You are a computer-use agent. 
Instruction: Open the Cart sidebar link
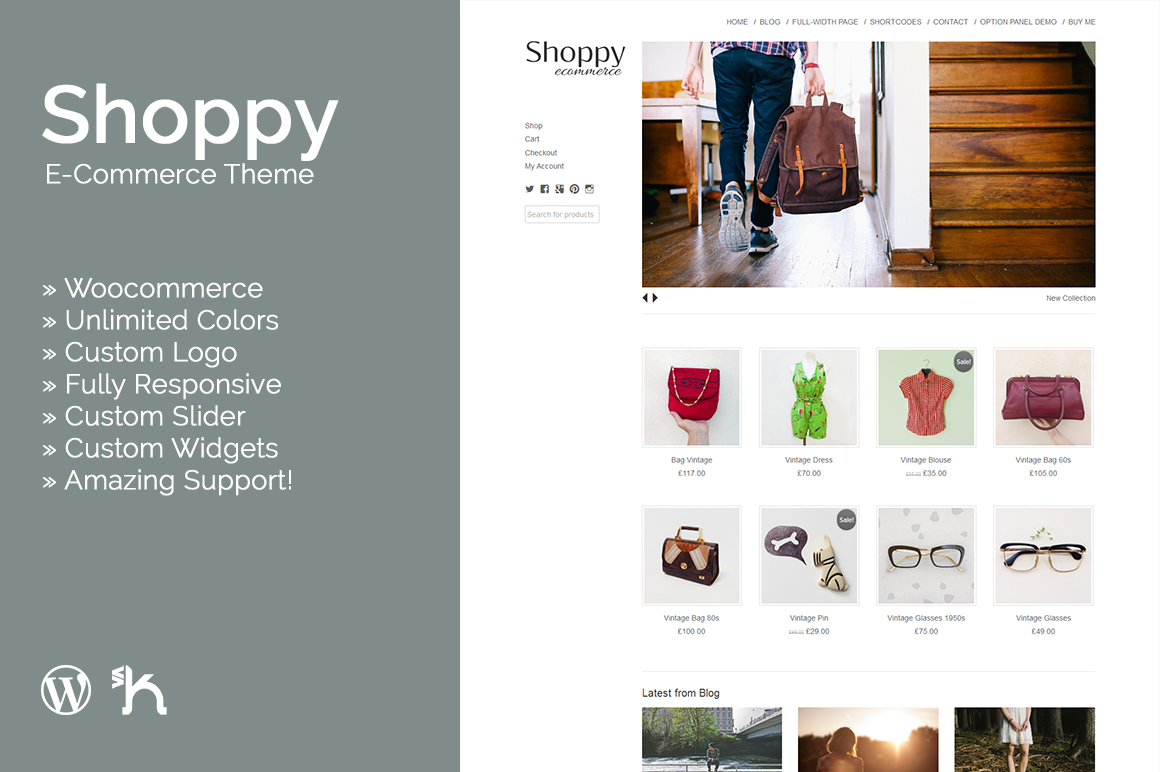(532, 139)
